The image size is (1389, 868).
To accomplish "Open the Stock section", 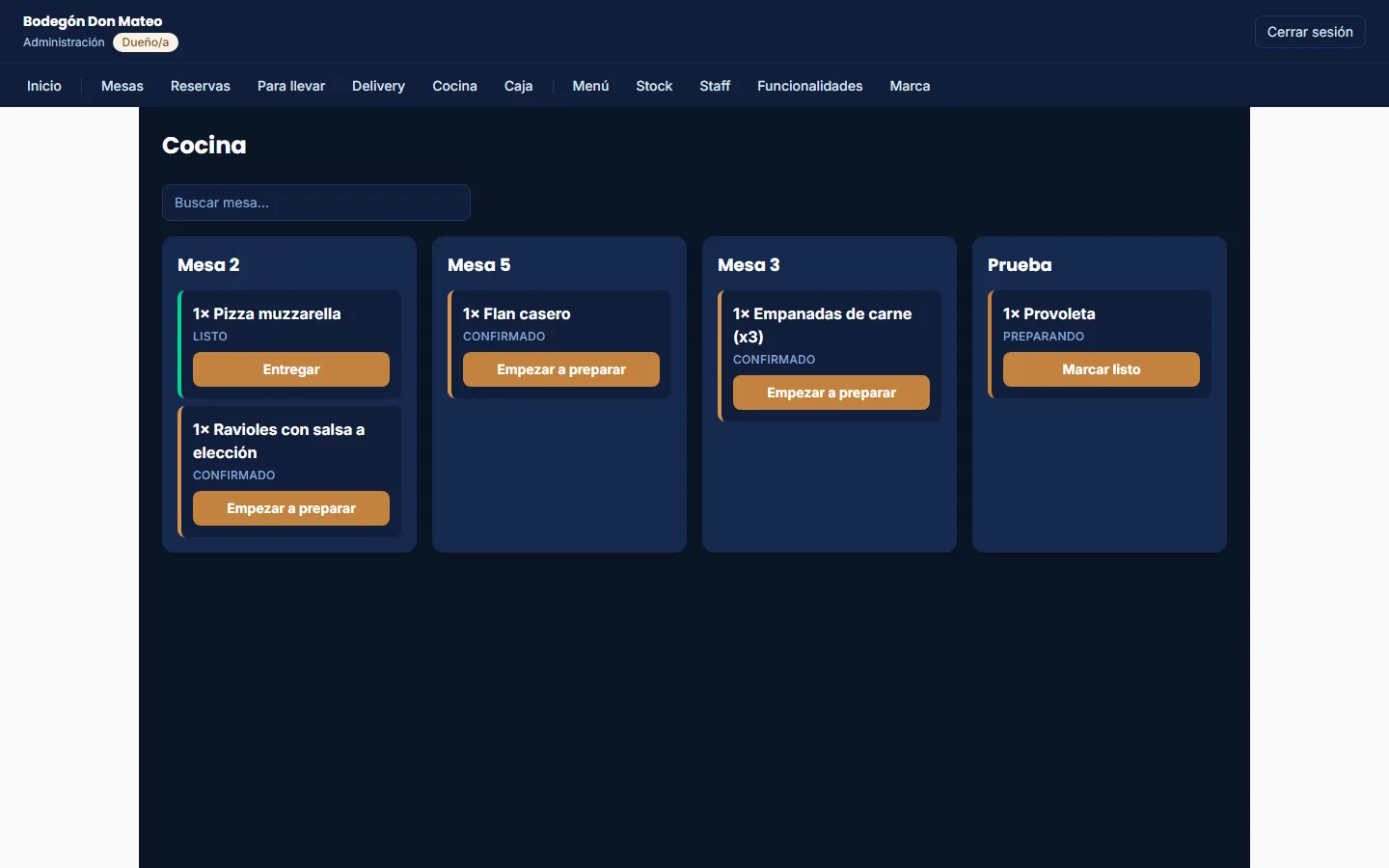I will click(654, 86).
